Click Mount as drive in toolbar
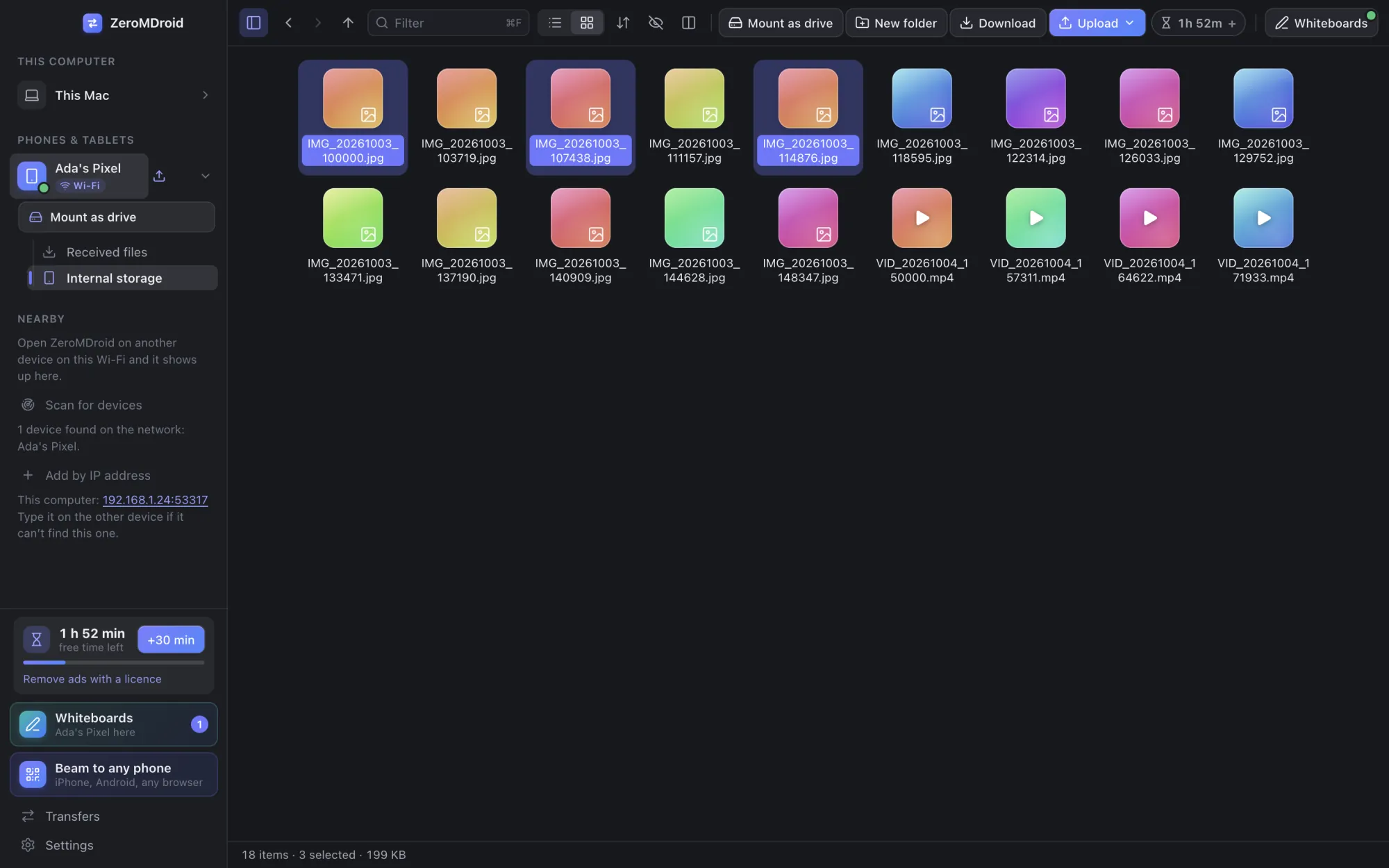Screen dimensions: 1389x868 point(780,23)
